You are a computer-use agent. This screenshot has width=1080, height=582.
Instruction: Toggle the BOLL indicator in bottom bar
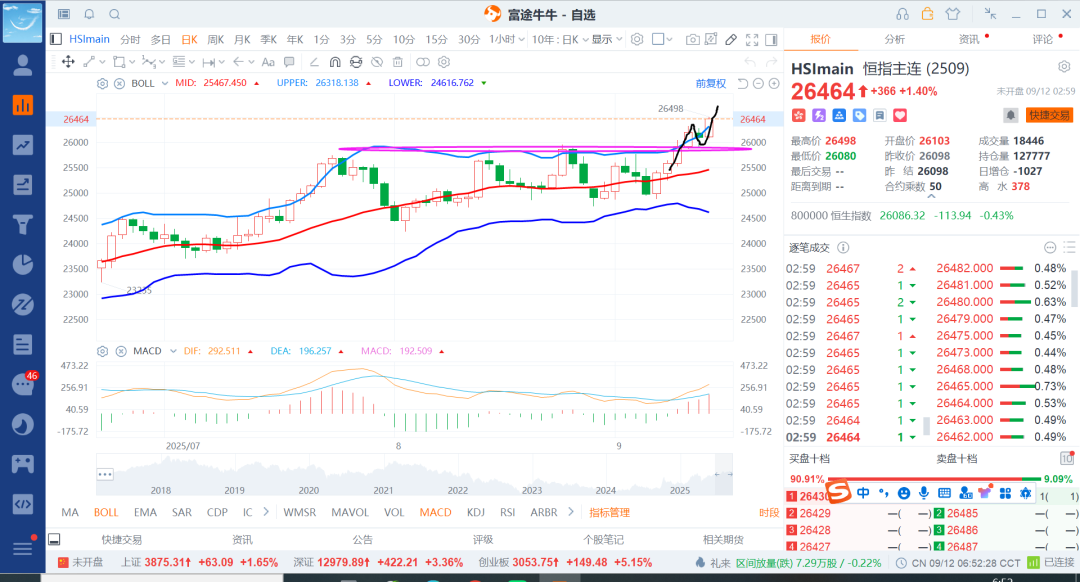coord(106,512)
